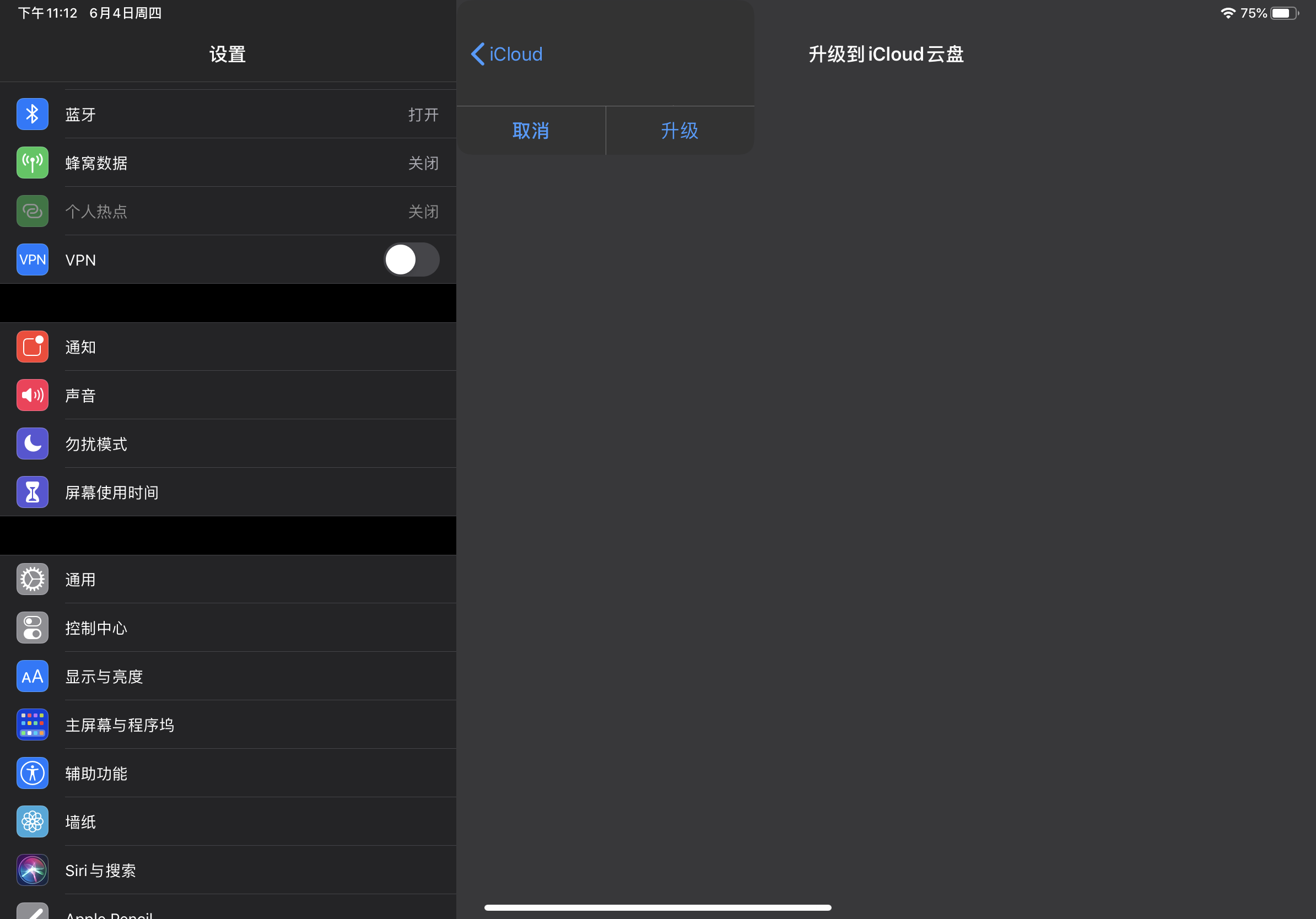
Task: Tap the Siri & Search (Siri与搜索) icon
Action: tap(32, 871)
